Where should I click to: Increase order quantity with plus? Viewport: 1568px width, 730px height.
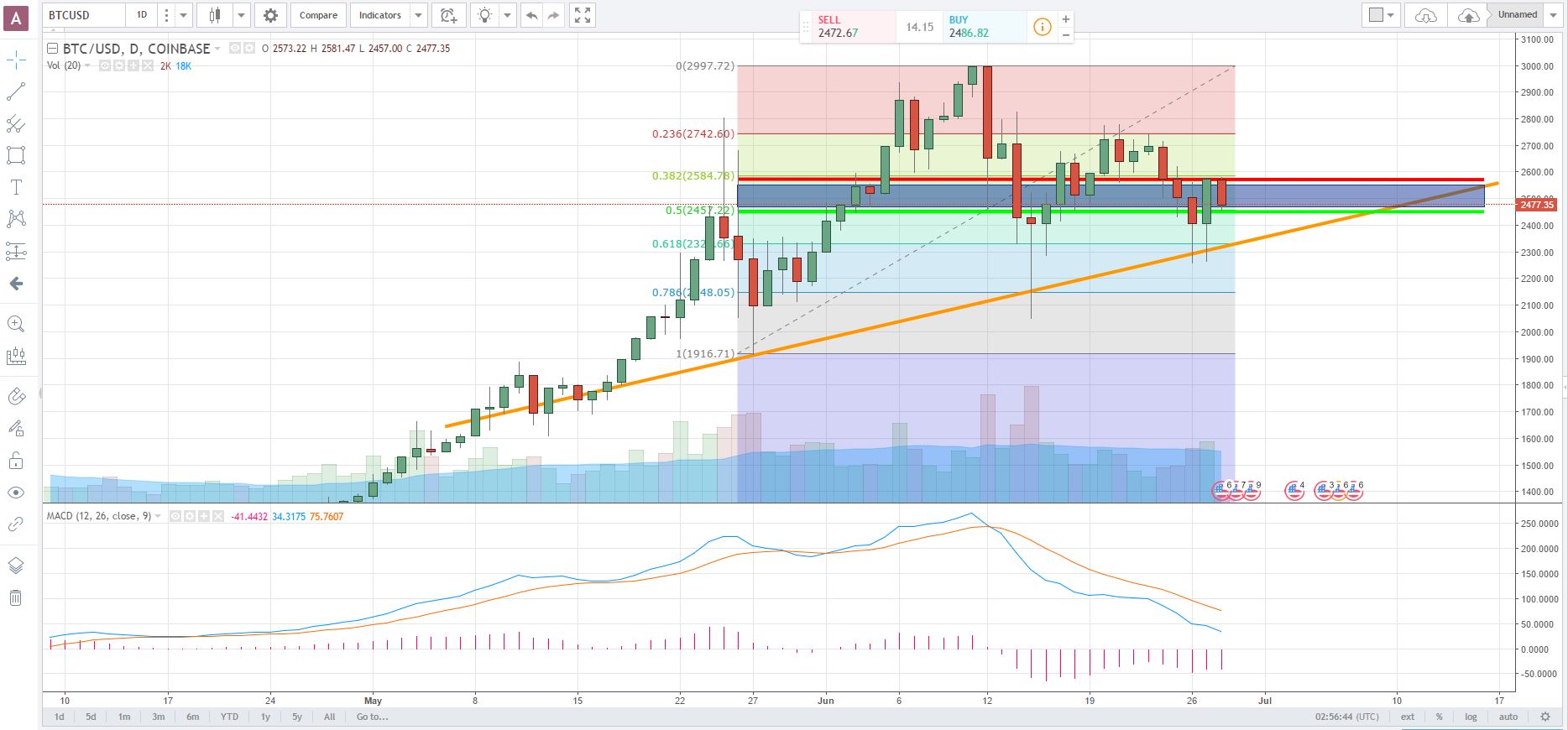pos(1066,19)
